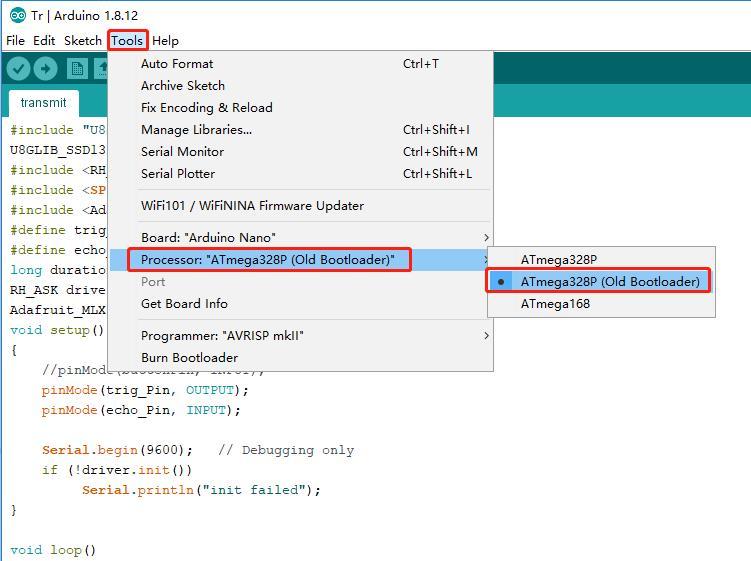Select ATmega168 processor option

tap(602, 304)
